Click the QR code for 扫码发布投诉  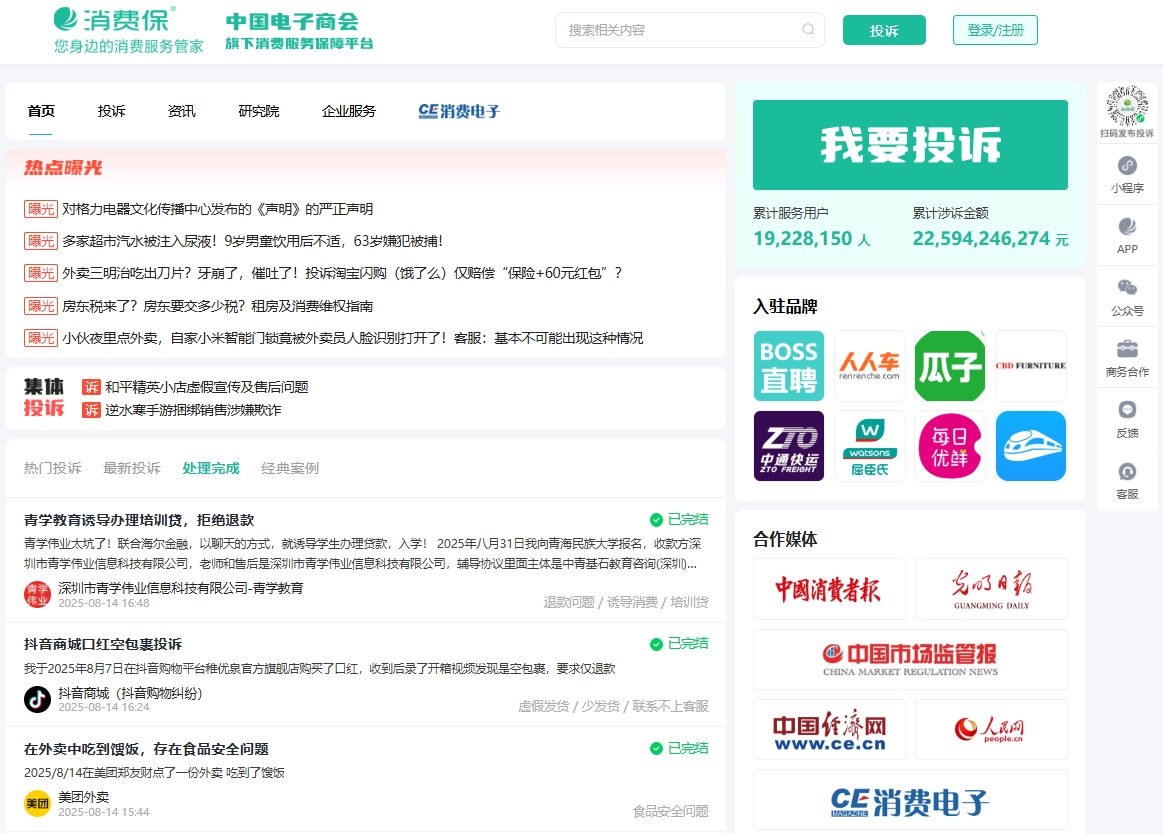click(x=1127, y=105)
